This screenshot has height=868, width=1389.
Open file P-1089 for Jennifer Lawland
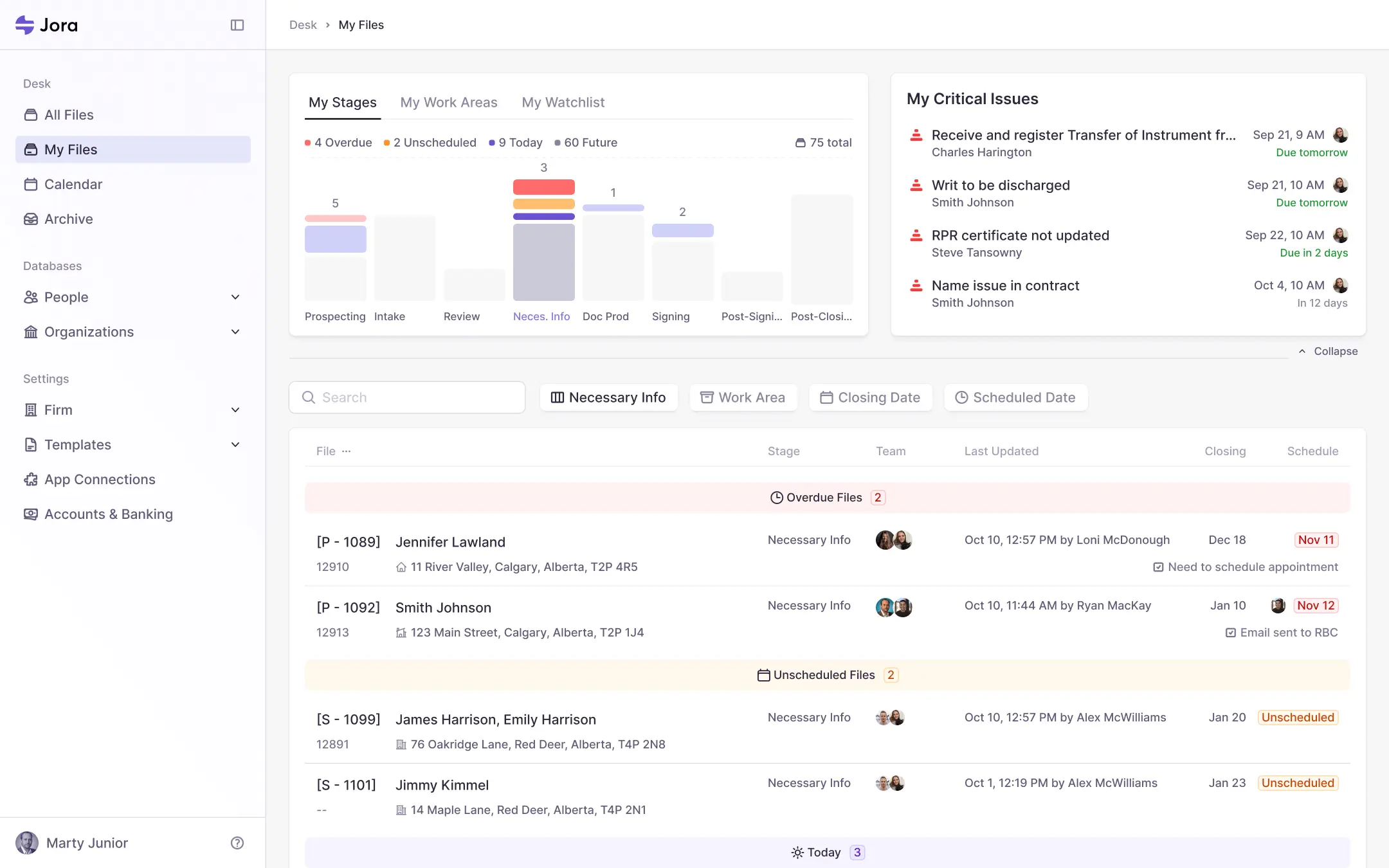[450, 541]
